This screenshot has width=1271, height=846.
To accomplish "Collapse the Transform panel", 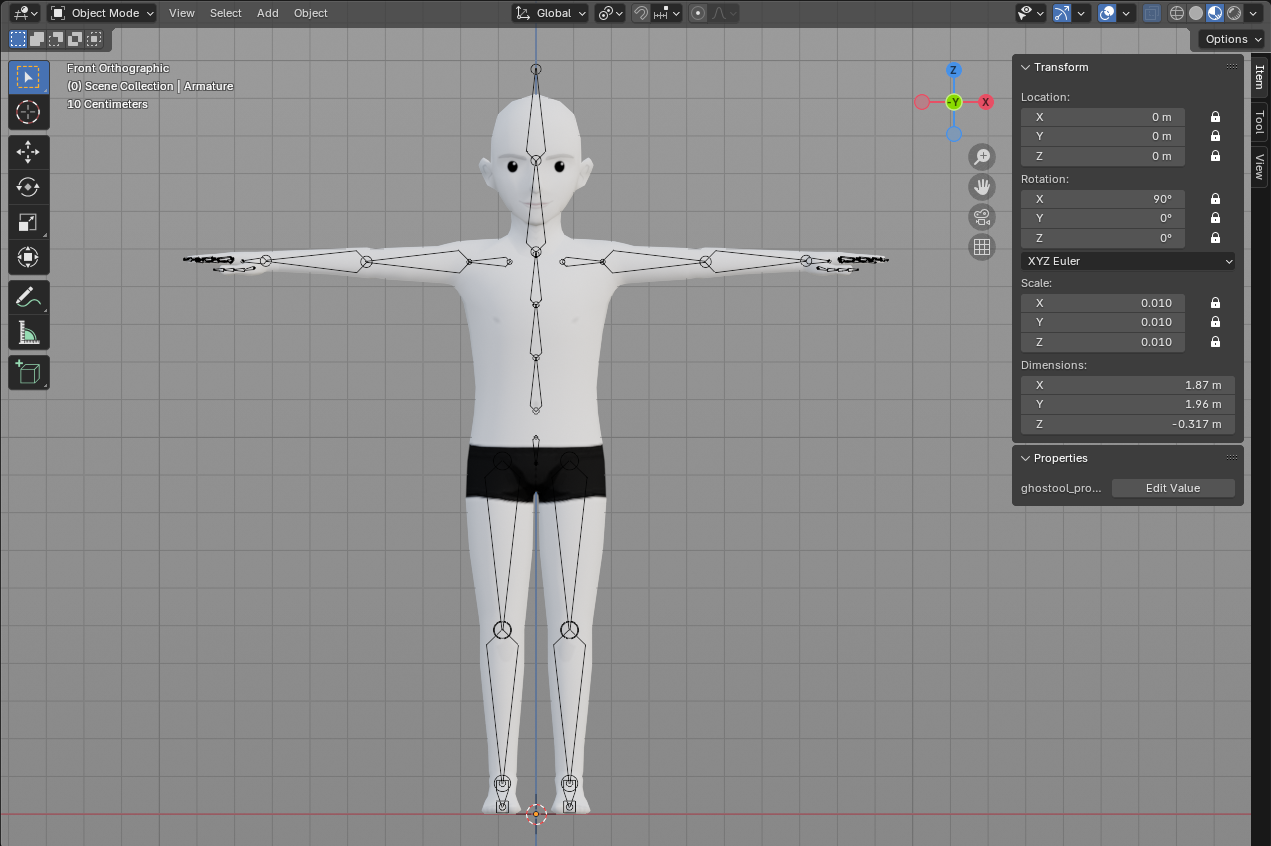I will (1025, 67).
